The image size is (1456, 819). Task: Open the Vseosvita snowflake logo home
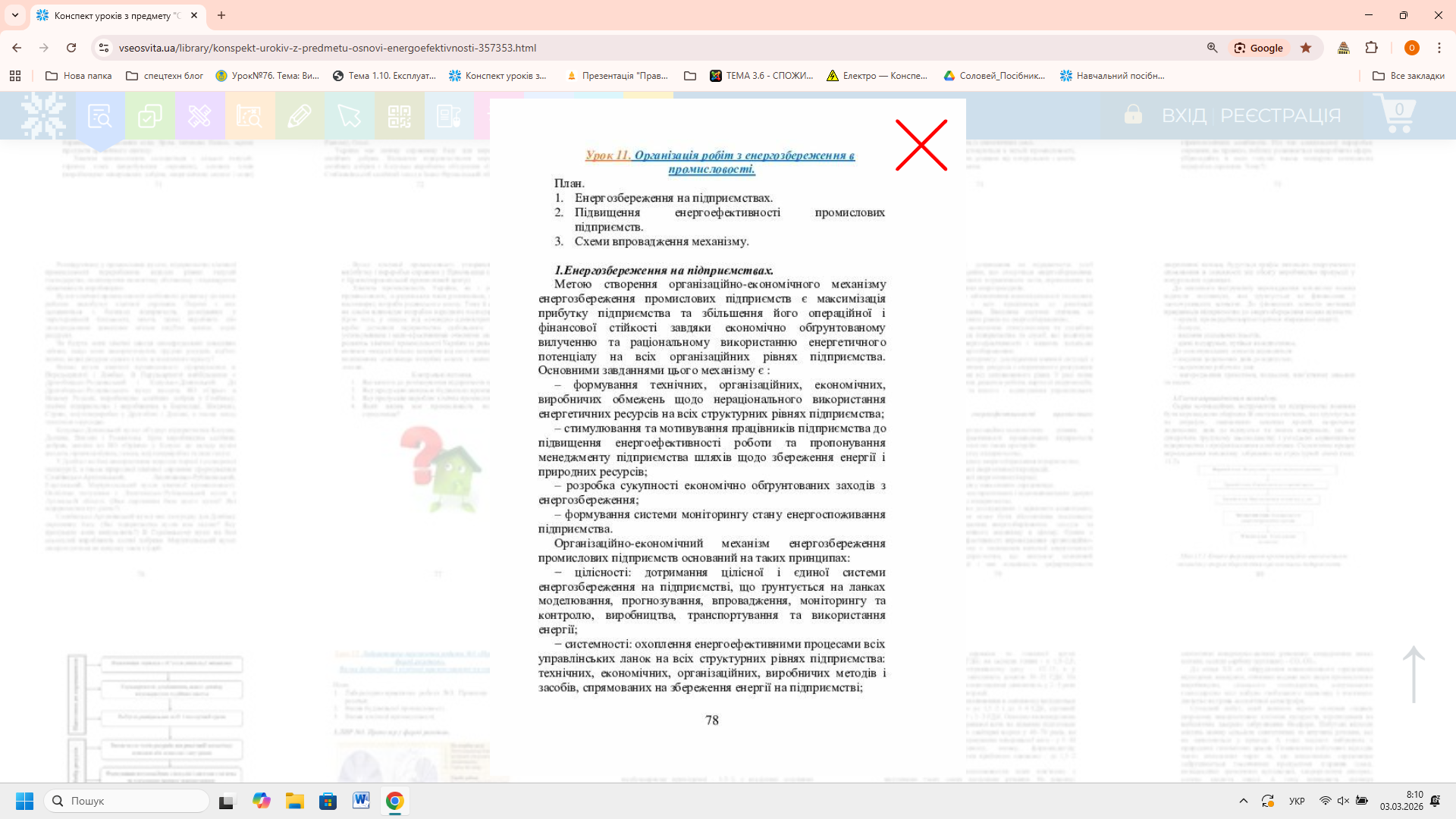point(43,115)
